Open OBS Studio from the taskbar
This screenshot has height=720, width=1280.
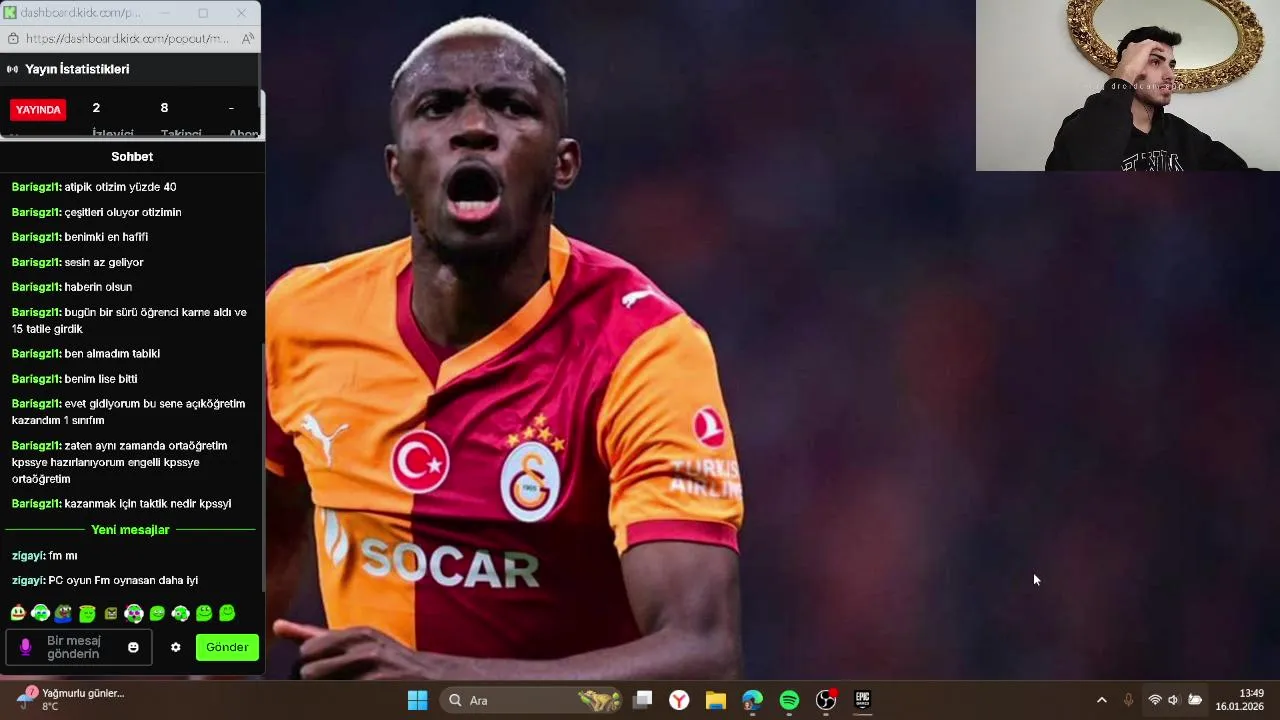click(x=826, y=700)
